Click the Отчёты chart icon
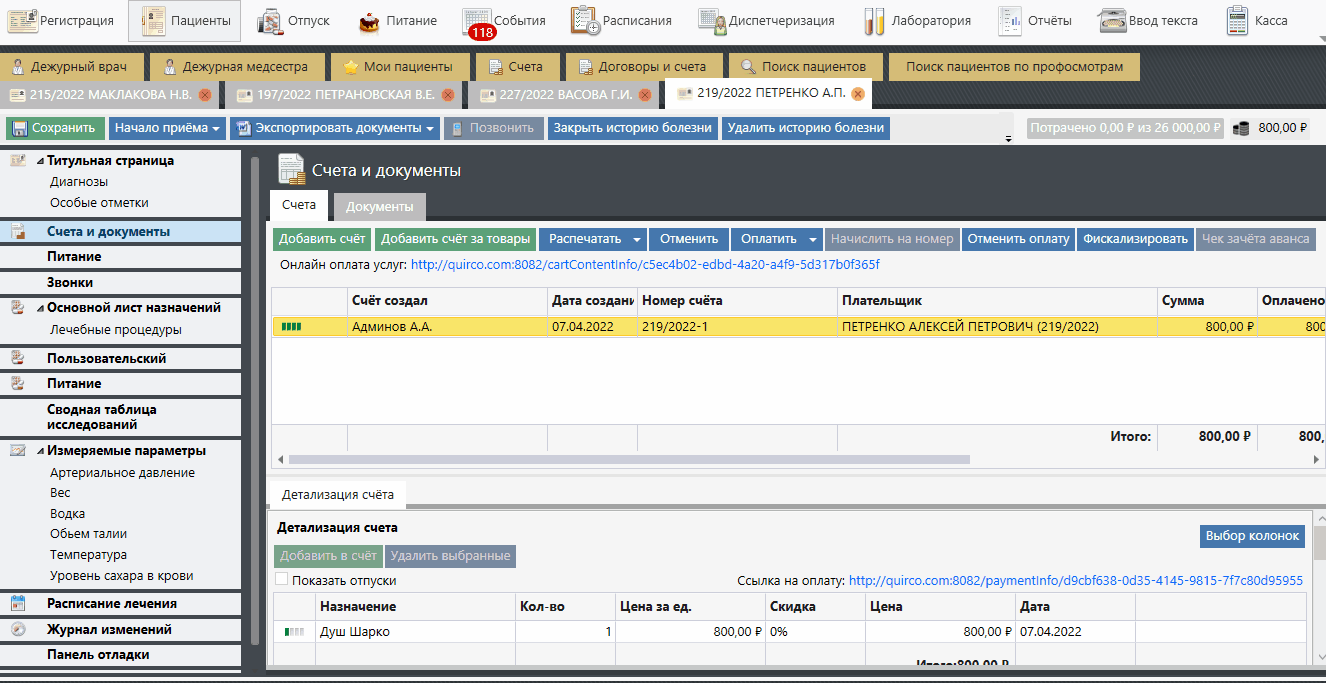 click(x=1010, y=20)
